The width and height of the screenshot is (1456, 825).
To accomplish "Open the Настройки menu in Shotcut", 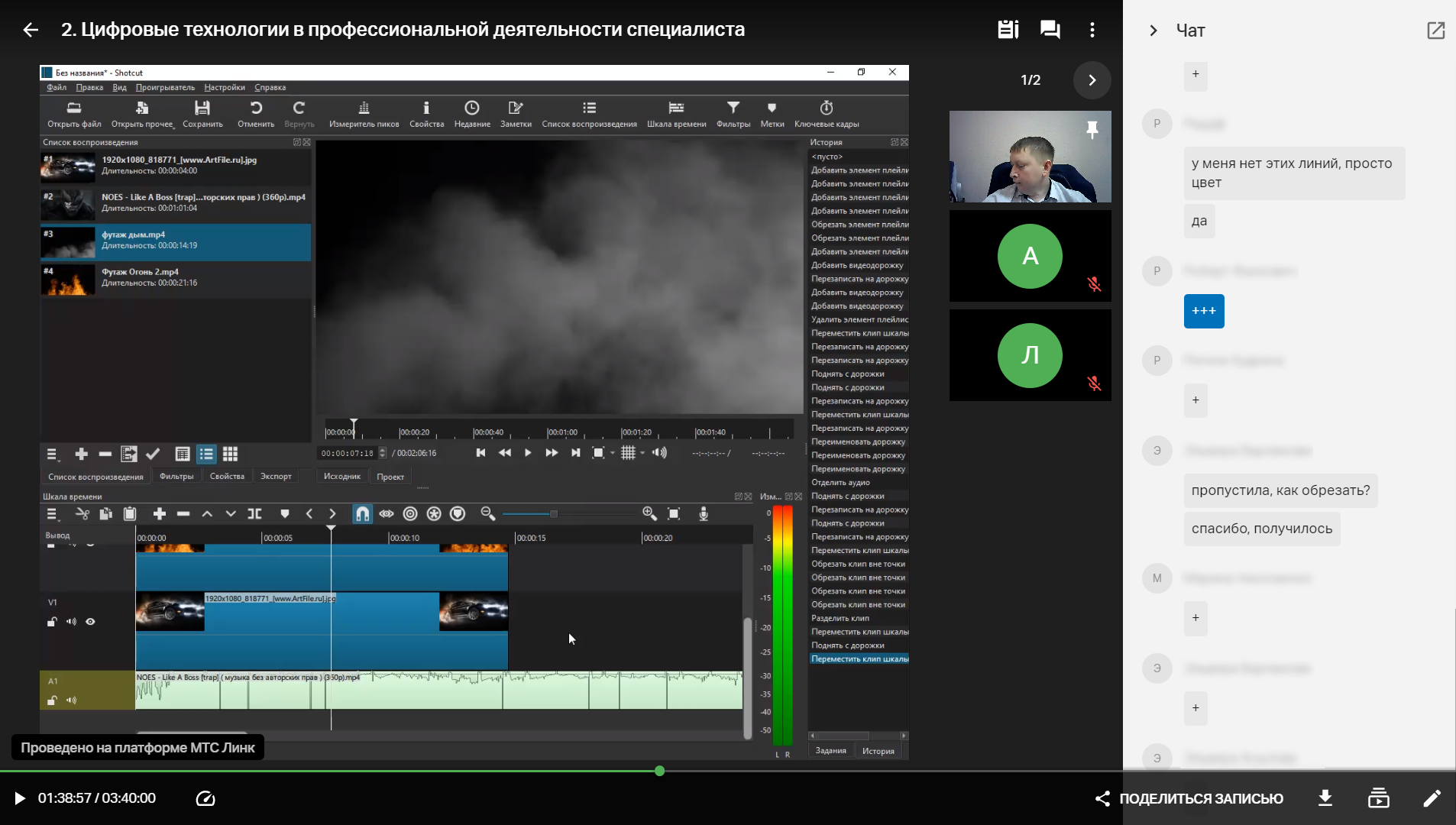I will [225, 87].
